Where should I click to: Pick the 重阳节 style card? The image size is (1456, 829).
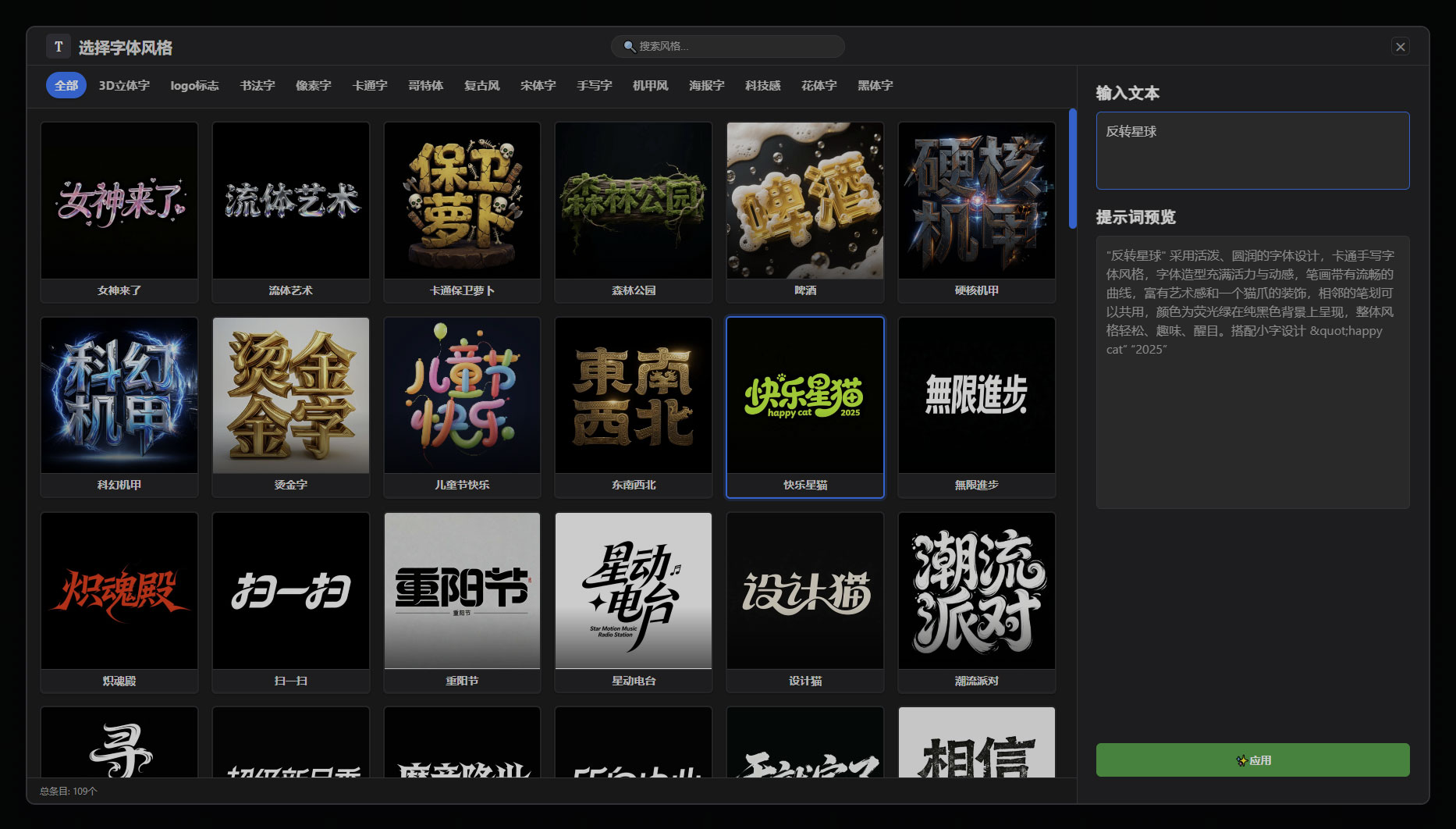click(x=462, y=602)
